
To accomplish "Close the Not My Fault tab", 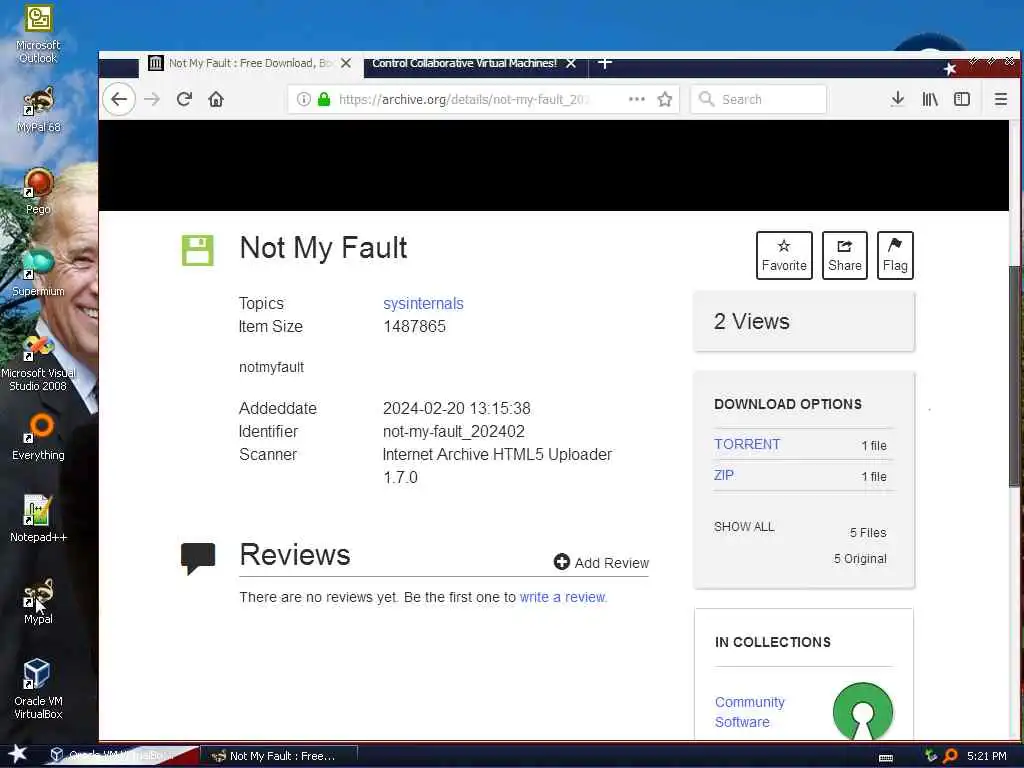I will coord(346,63).
